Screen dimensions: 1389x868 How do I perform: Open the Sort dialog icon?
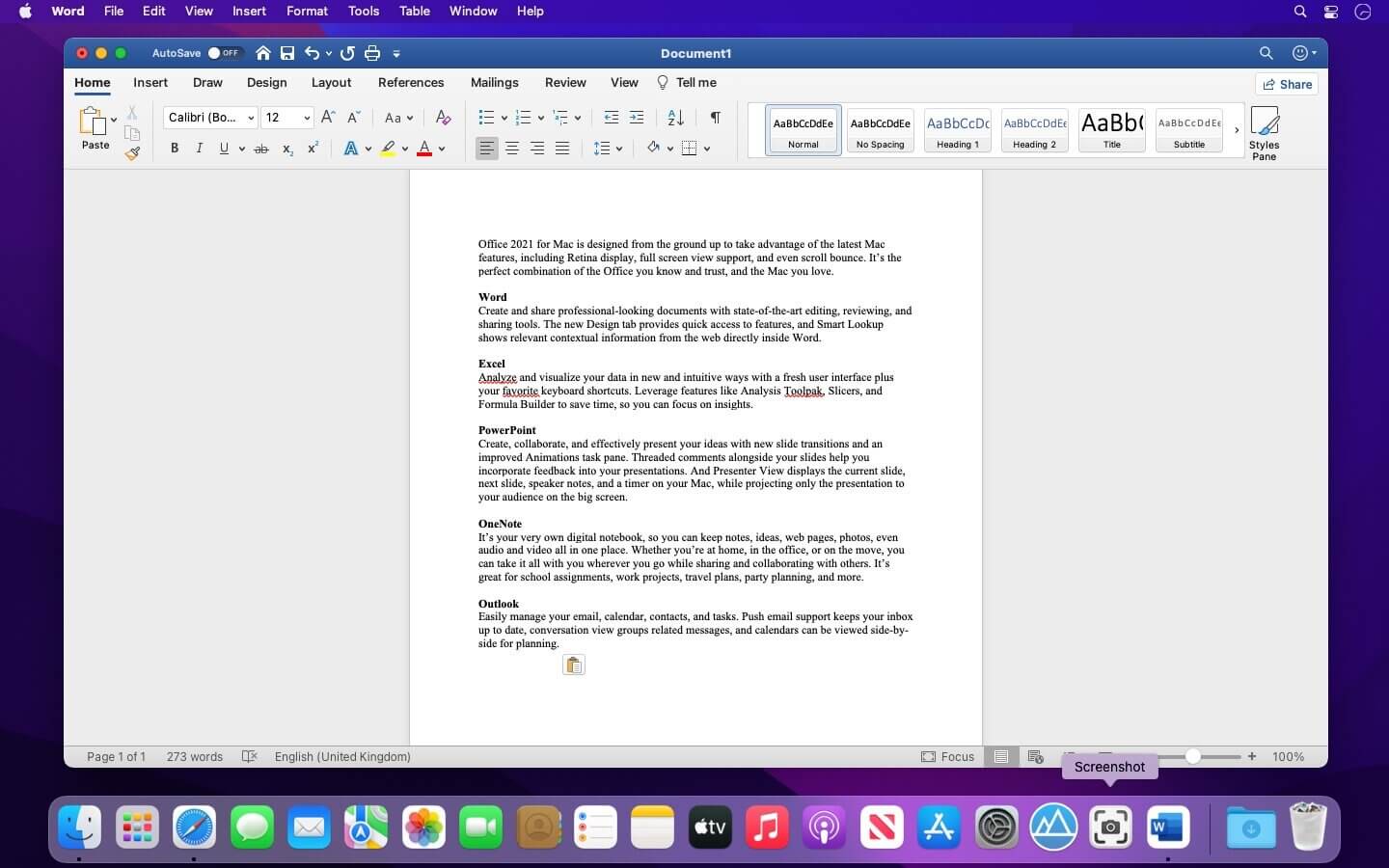(x=675, y=118)
